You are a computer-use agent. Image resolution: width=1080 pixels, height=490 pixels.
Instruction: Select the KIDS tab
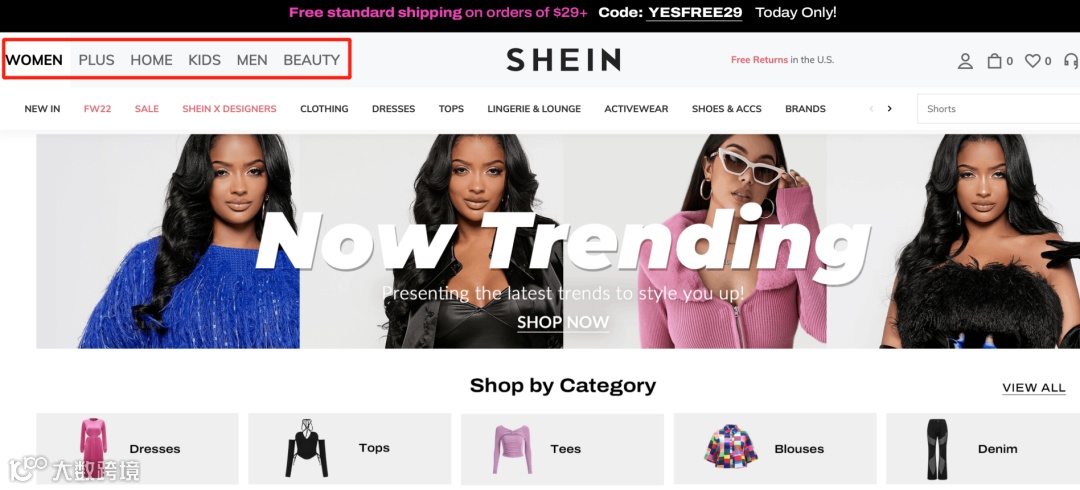coord(205,60)
